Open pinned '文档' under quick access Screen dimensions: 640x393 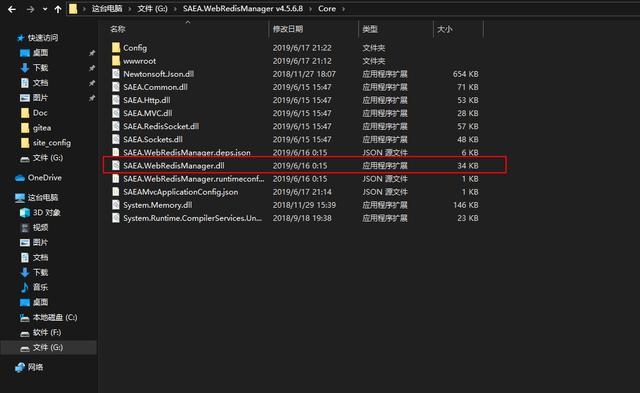(40, 83)
